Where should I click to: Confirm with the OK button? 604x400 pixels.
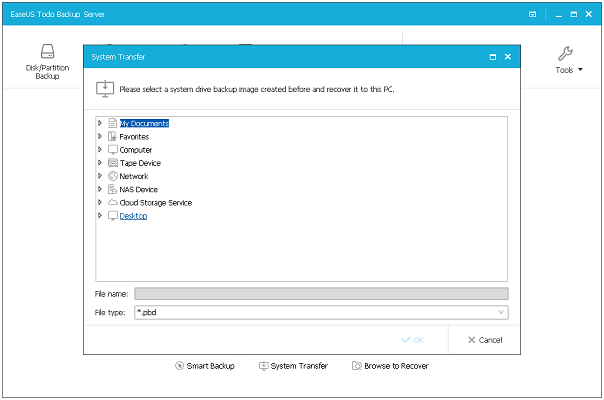(412, 340)
